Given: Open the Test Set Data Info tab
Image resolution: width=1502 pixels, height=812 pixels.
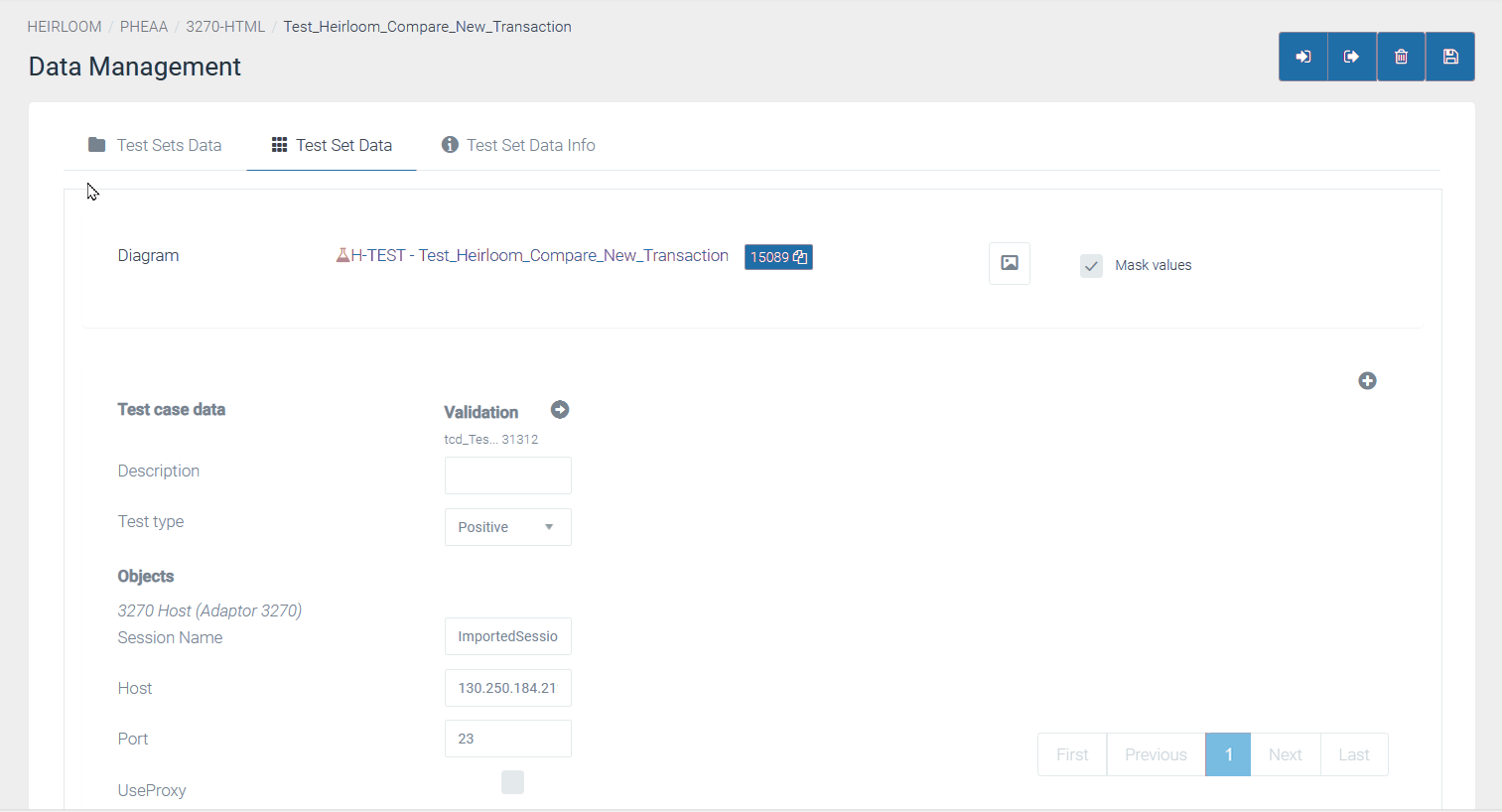Looking at the screenshot, I should coord(518,145).
